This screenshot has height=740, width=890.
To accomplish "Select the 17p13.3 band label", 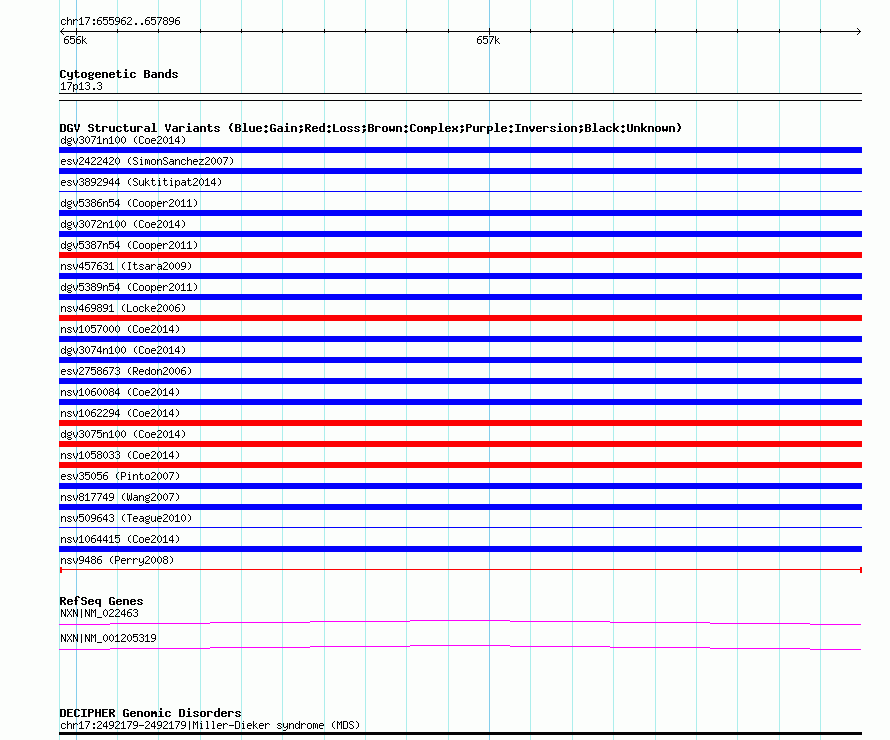I will [x=81, y=86].
